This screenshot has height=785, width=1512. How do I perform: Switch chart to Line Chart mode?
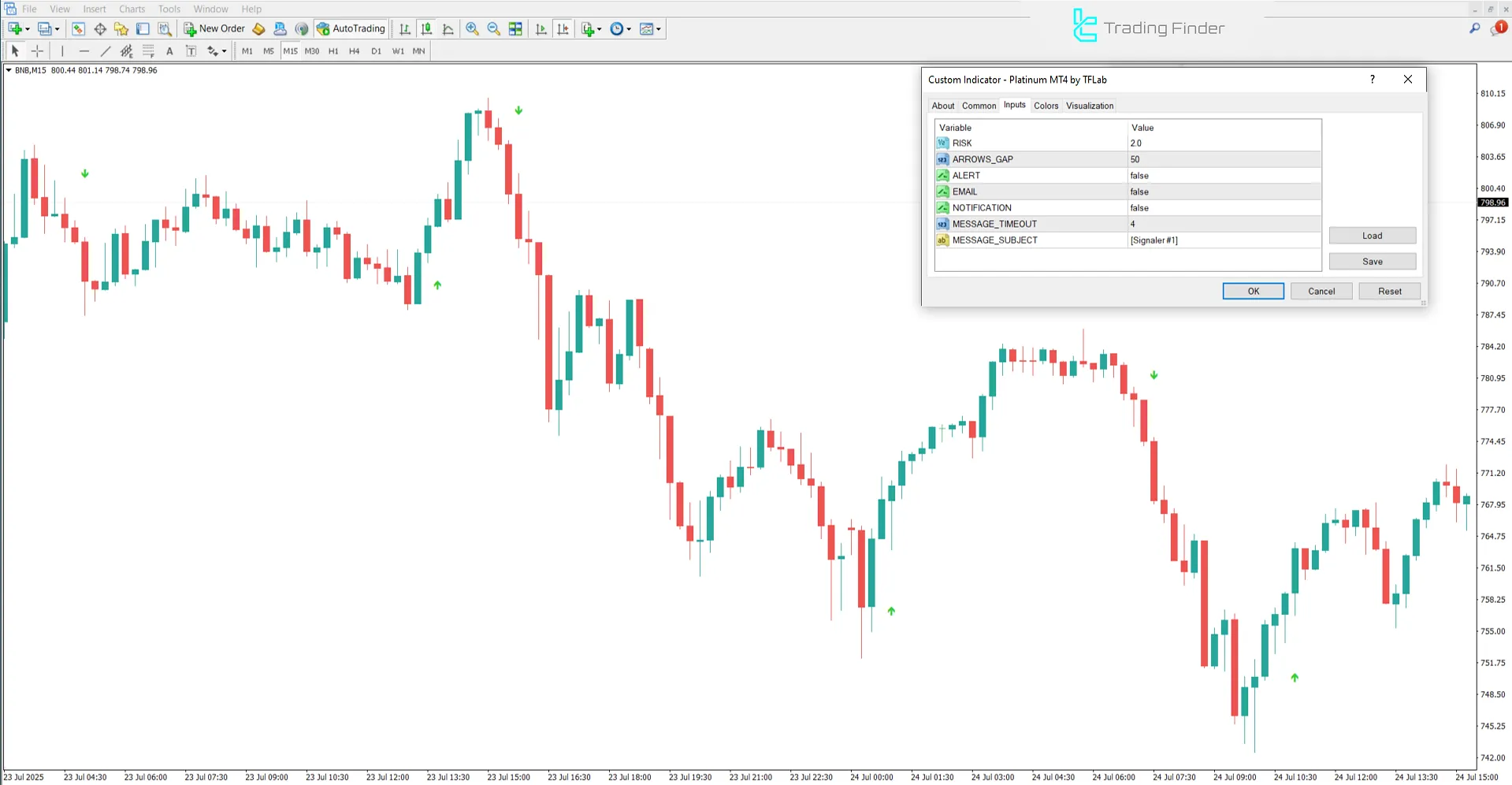click(448, 28)
